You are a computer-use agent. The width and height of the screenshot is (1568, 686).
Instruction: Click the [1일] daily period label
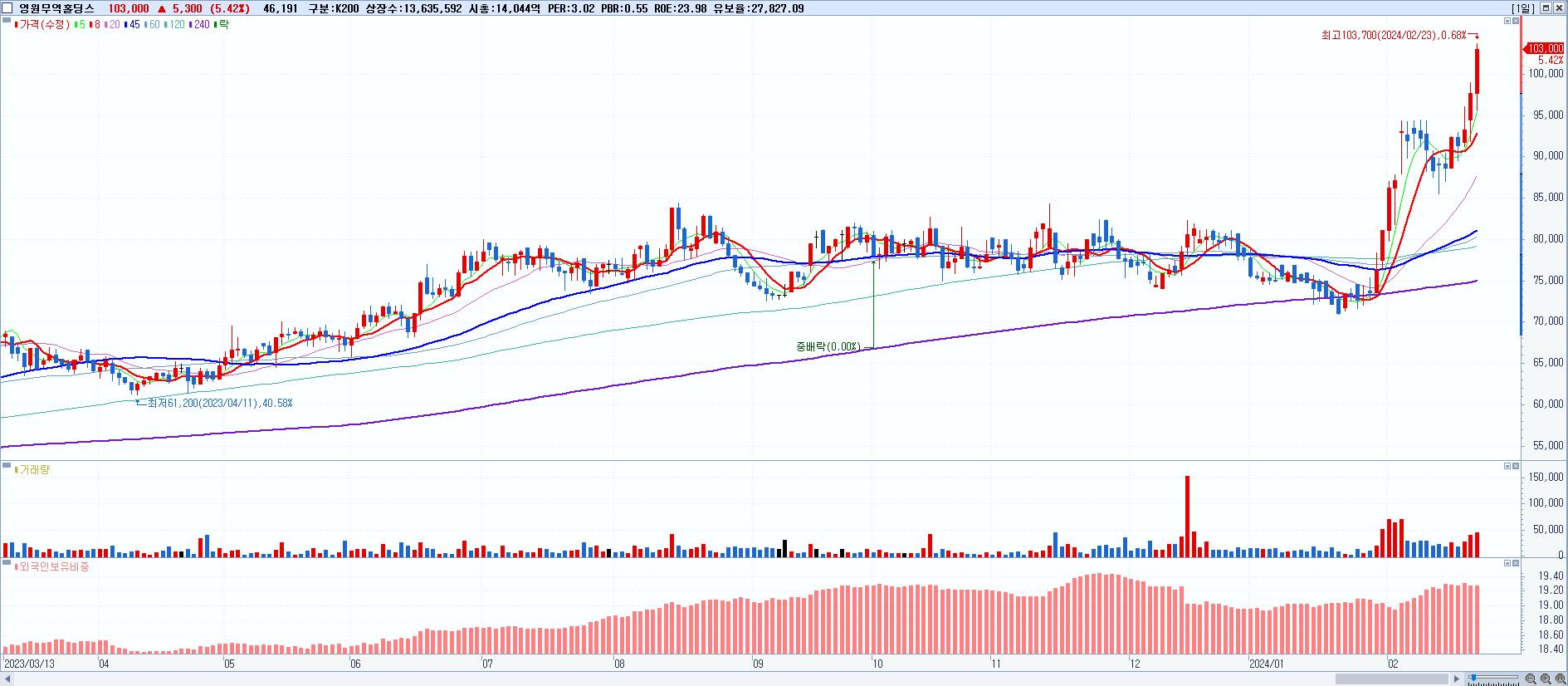pyautogui.click(x=1523, y=8)
